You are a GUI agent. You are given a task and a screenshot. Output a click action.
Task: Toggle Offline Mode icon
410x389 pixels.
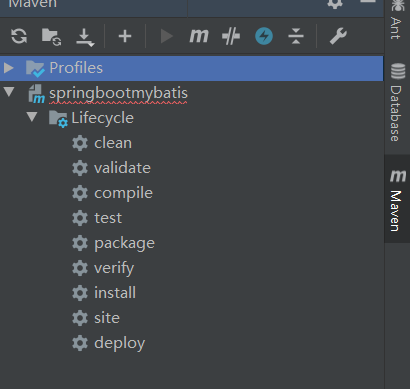click(231, 36)
